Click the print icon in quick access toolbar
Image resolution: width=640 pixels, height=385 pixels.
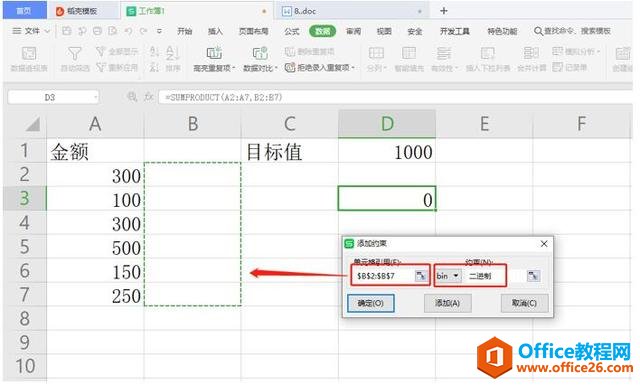(97, 31)
